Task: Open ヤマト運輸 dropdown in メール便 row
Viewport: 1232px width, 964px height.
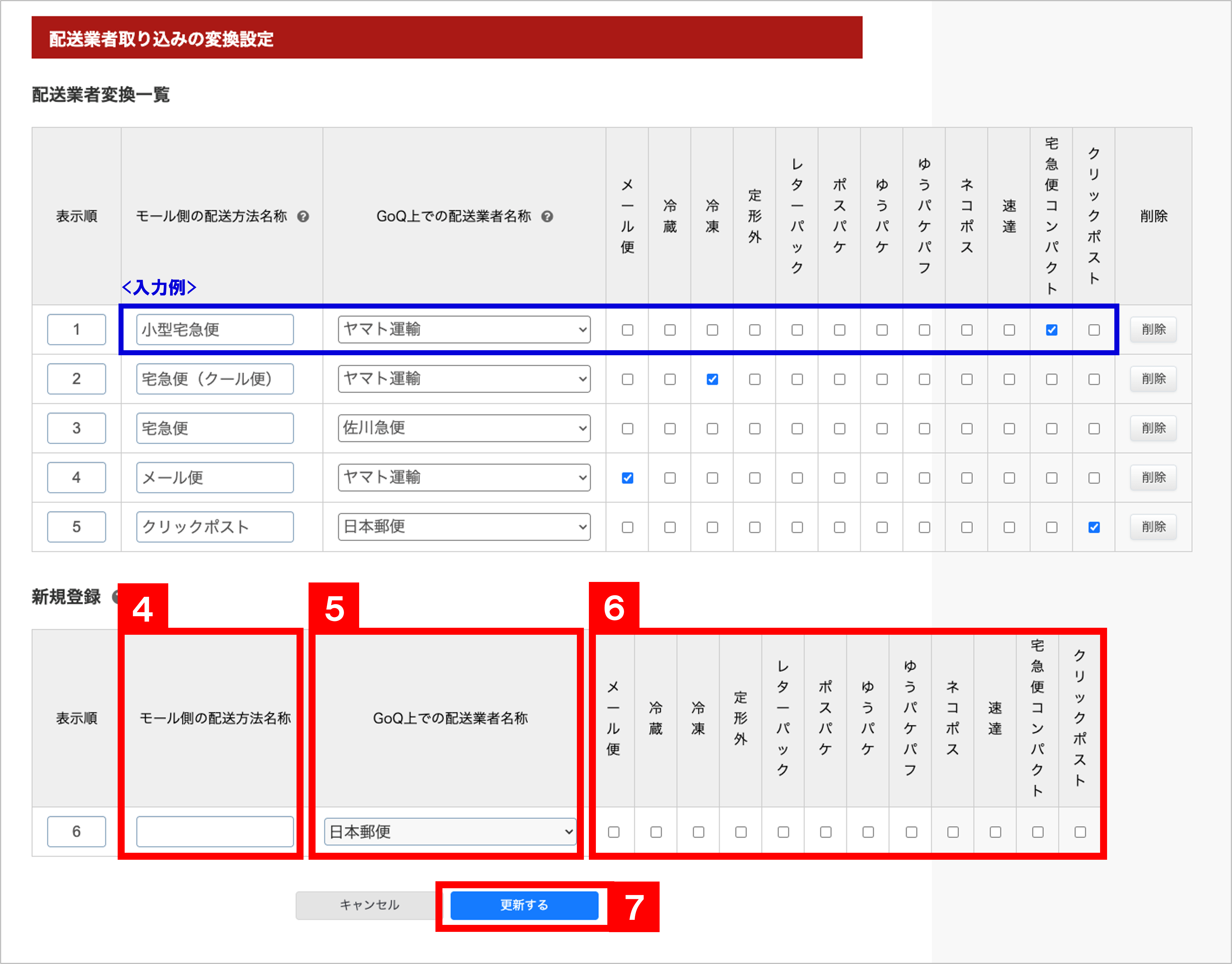Action: point(464,477)
